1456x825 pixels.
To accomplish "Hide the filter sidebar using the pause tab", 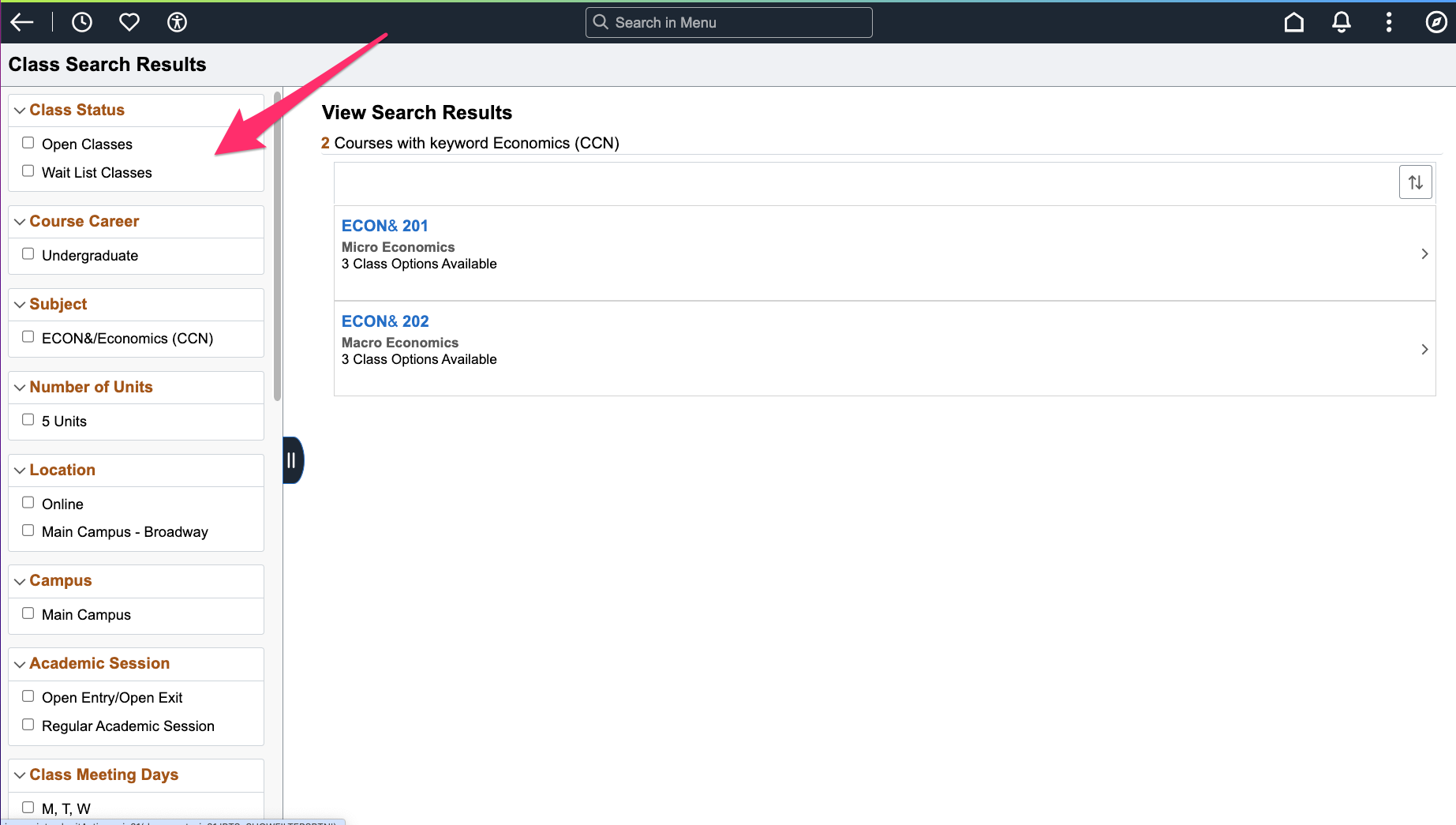I will [292, 460].
